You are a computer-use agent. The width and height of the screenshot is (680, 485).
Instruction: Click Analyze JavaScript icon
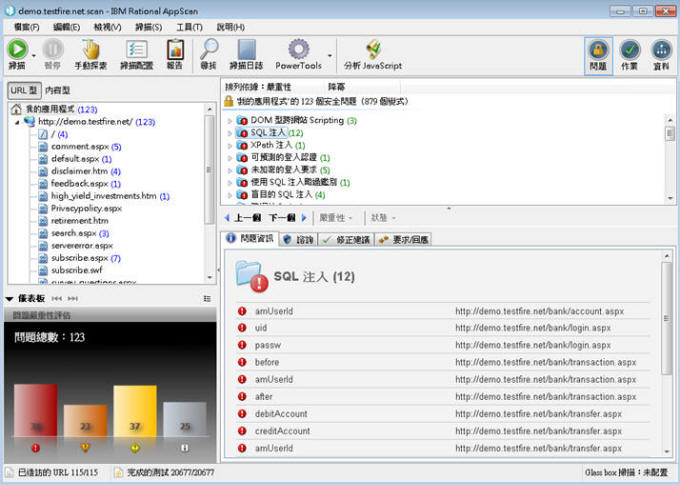pyautogui.click(x=373, y=49)
